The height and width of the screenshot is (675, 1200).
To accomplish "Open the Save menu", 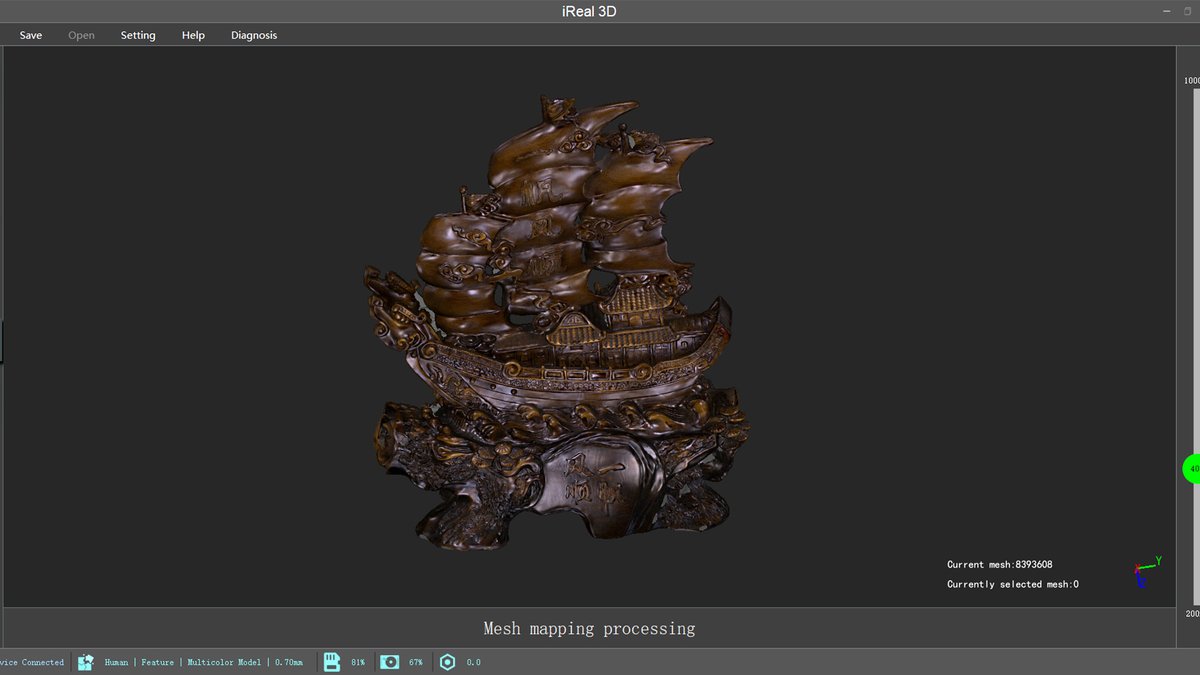I will 31,35.
